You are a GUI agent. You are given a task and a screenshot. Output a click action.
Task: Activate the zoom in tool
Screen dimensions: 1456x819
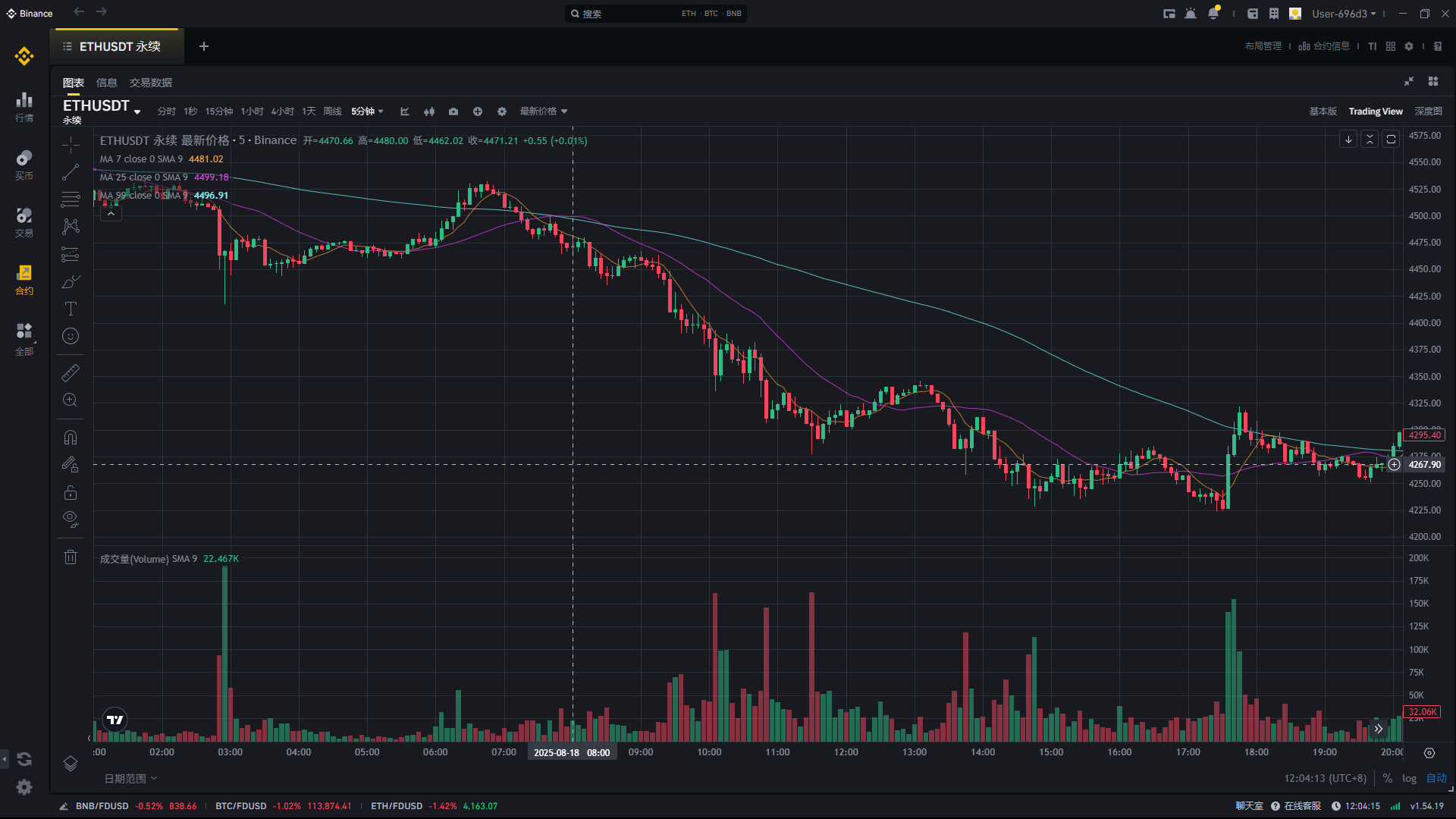pos(71,400)
